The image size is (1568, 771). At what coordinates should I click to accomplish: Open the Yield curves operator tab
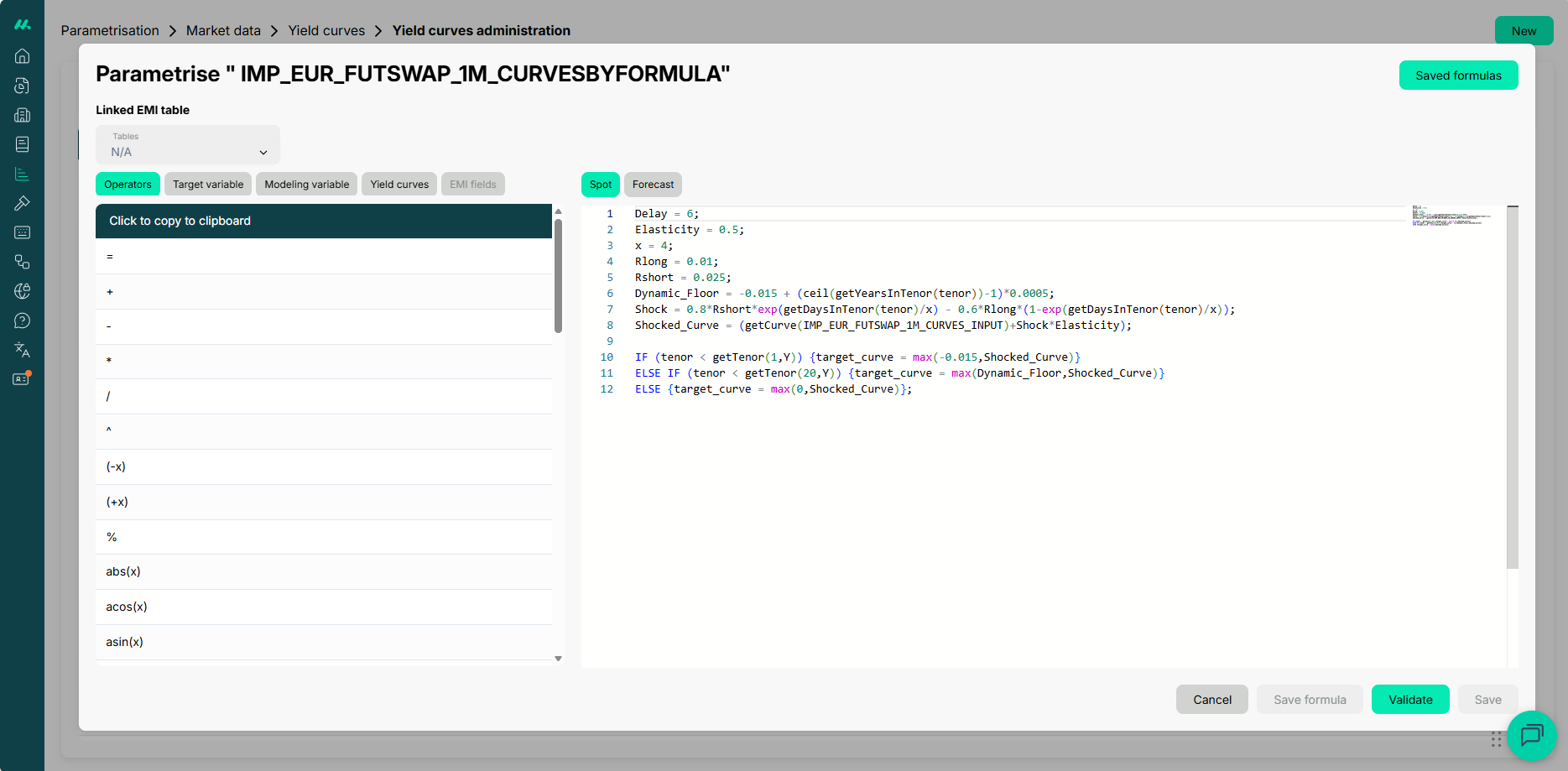(x=399, y=185)
